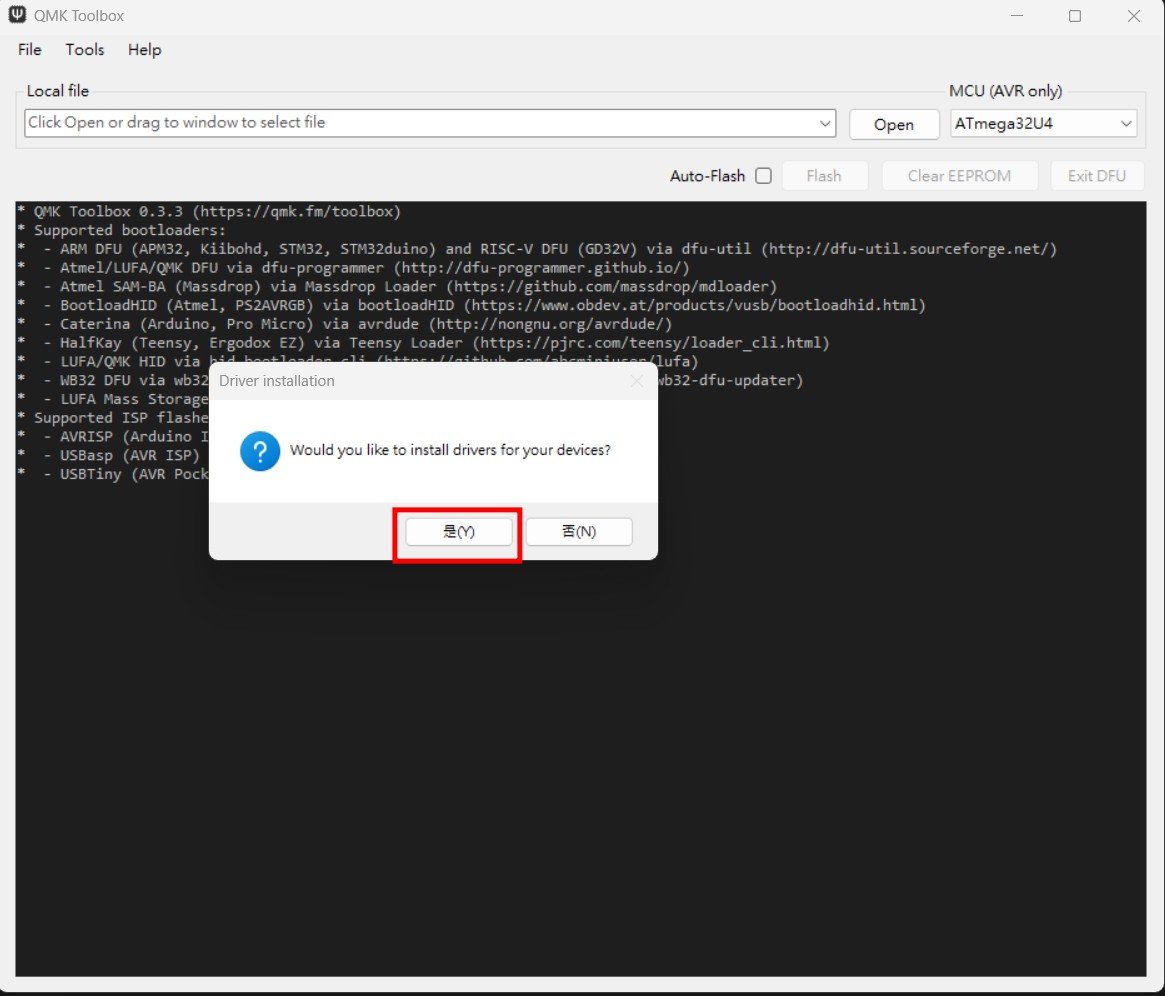Minimize the QMK Toolbox window

click(1017, 16)
